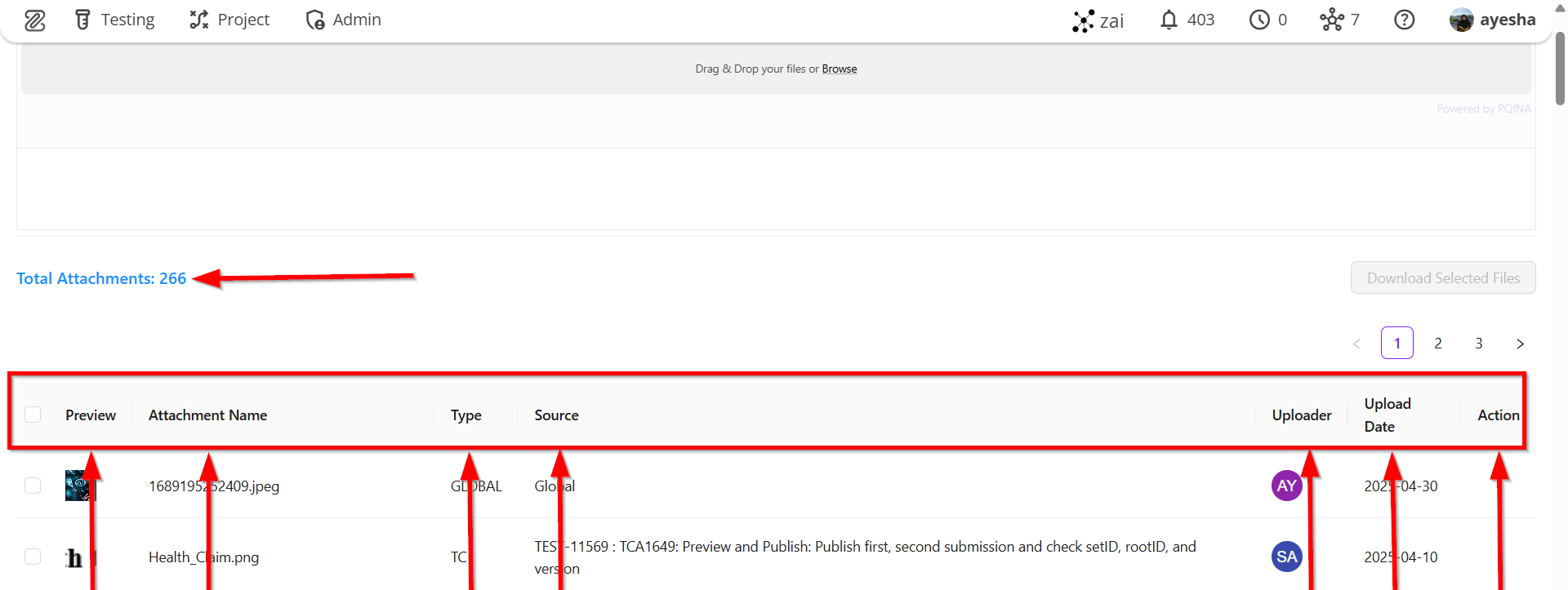Viewport: 1568px width, 590px height.
Task: Open the Testing menu
Action: pyautogui.click(x=114, y=20)
